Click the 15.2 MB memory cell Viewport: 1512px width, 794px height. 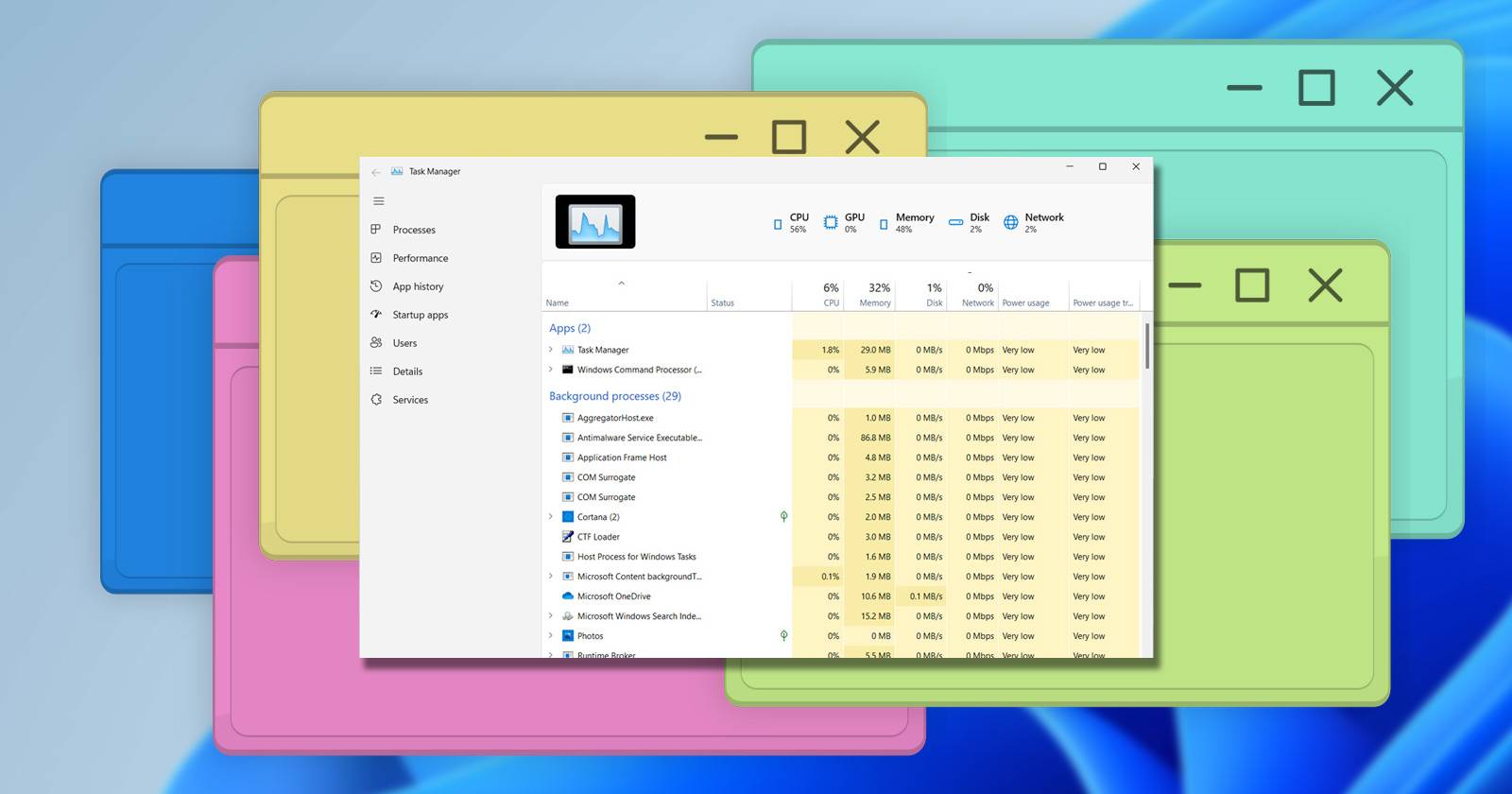coord(870,616)
